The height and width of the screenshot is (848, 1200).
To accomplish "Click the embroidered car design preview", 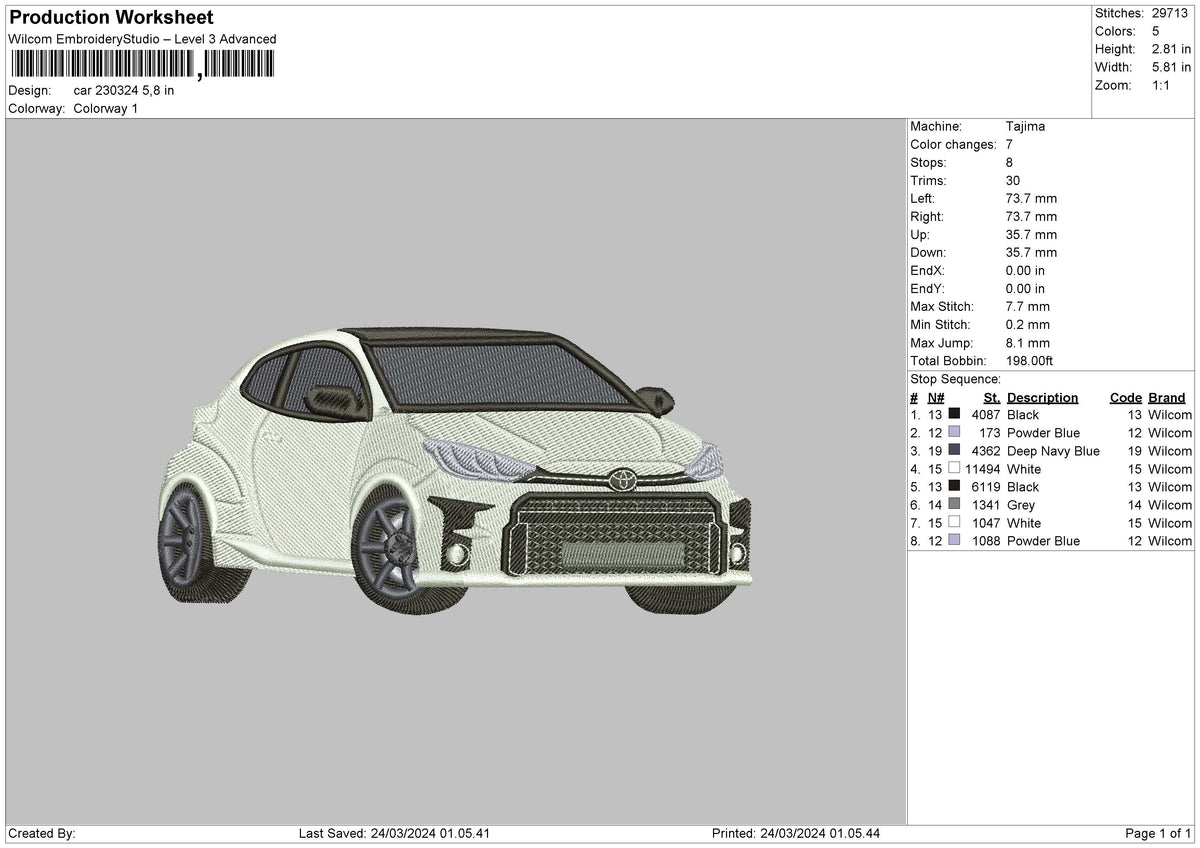I will click(455, 470).
